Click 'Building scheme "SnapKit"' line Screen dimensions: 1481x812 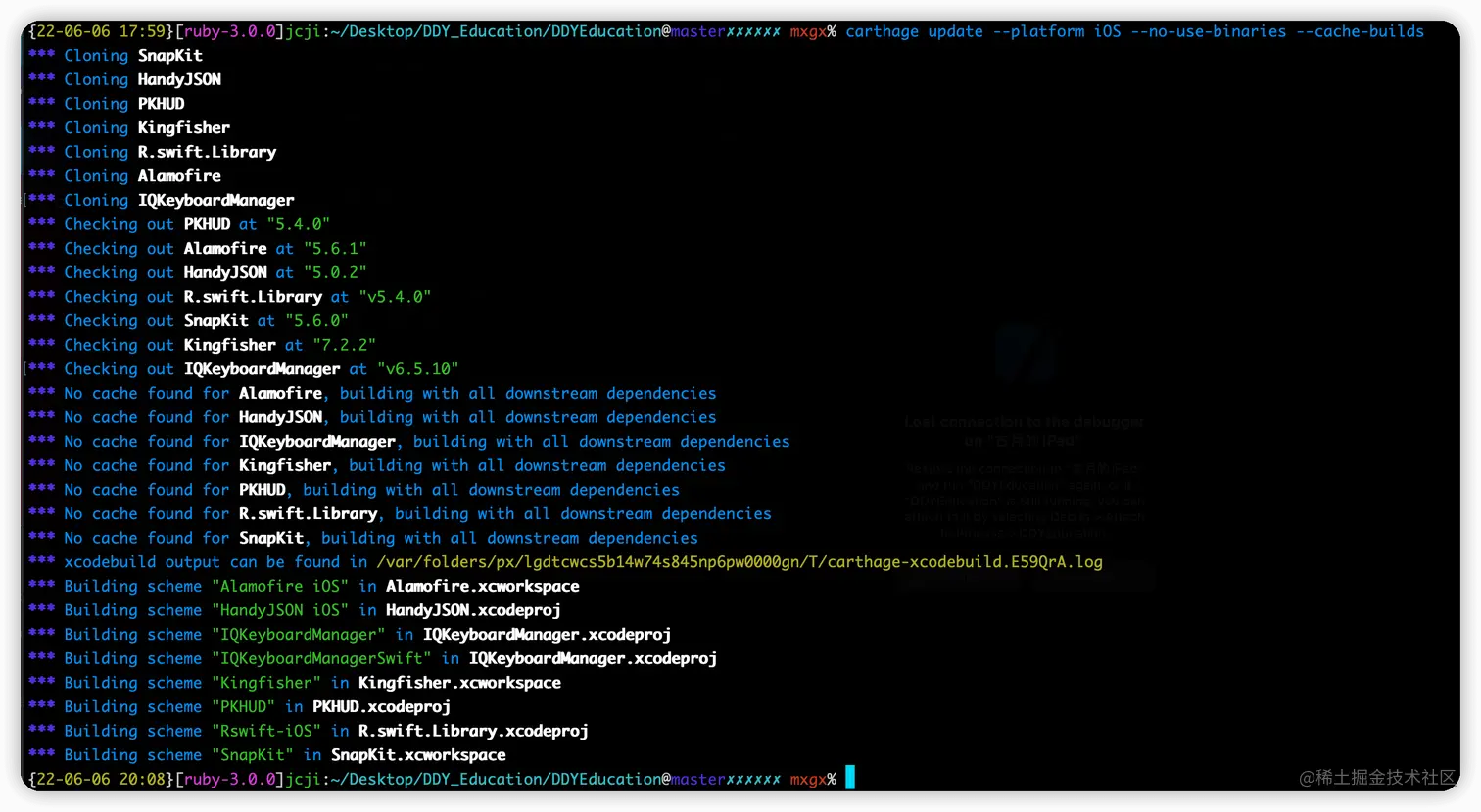tap(267, 755)
